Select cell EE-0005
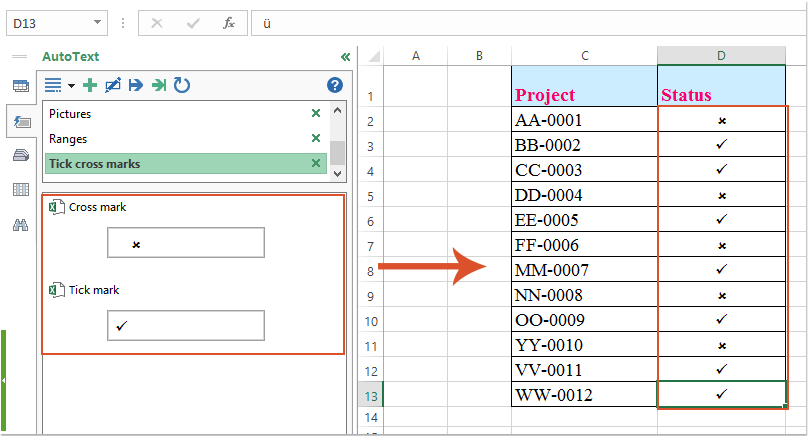Image resolution: width=808 pixels, height=436 pixels. tap(584, 220)
